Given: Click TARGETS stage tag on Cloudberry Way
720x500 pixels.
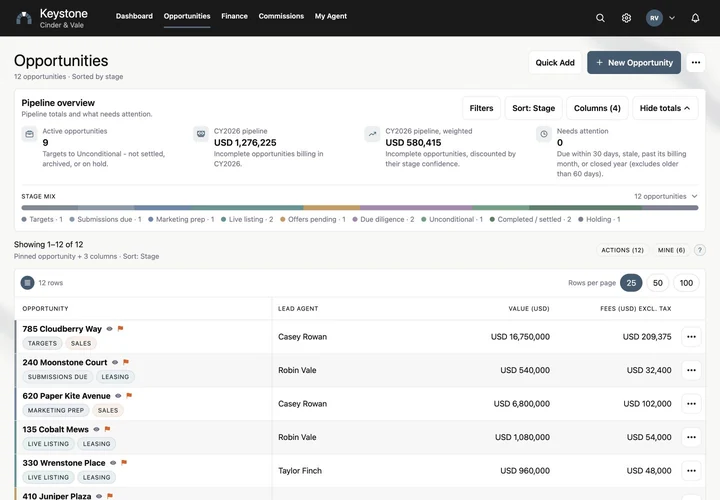Looking at the screenshot, I should pyautogui.click(x=42, y=343).
